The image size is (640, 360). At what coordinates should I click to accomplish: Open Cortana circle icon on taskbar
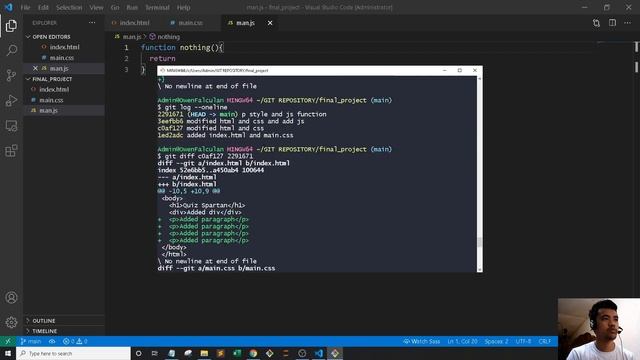(138, 353)
